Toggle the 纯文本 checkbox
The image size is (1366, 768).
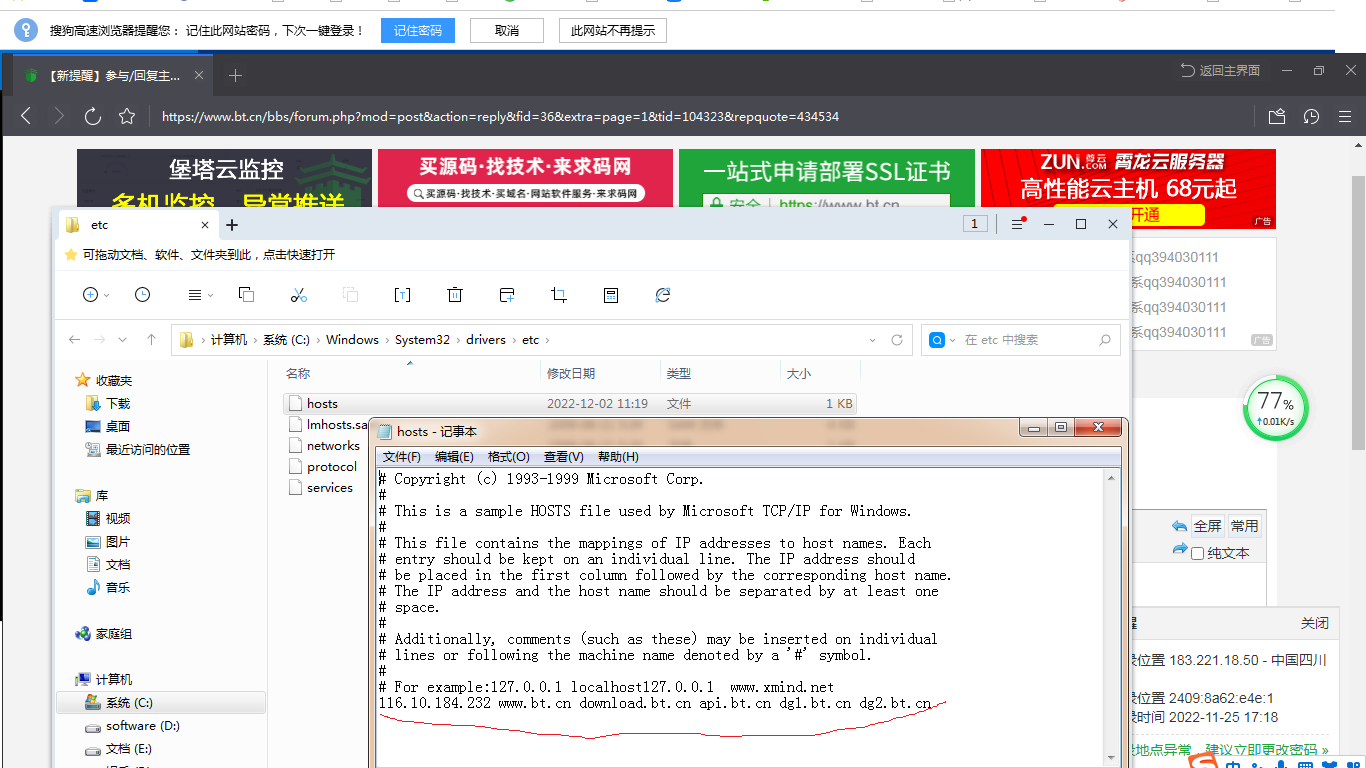pos(1197,553)
